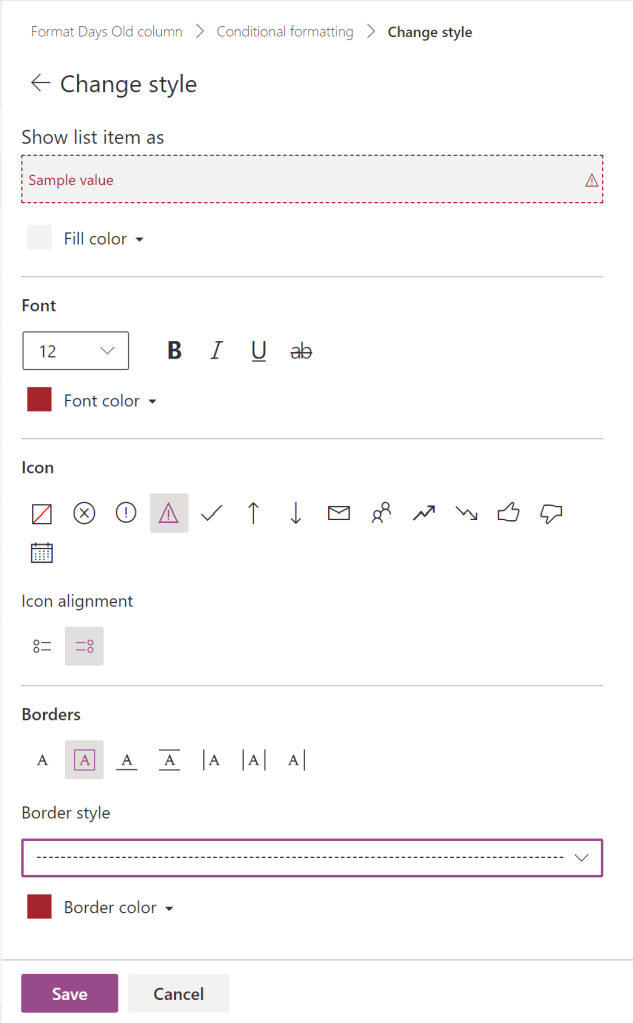The image size is (633, 1023).
Task: Enable strikethrough text formatting
Action: tap(300, 351)
